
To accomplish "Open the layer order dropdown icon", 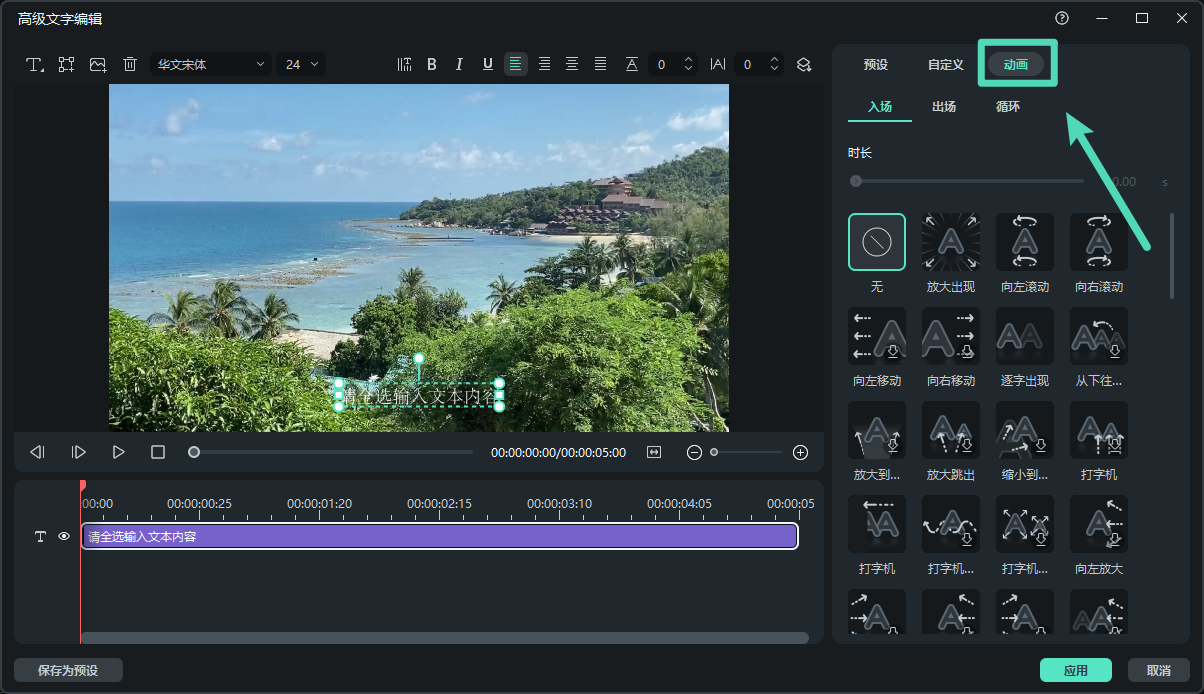I will pyautogui.click(x=803, y=64).
